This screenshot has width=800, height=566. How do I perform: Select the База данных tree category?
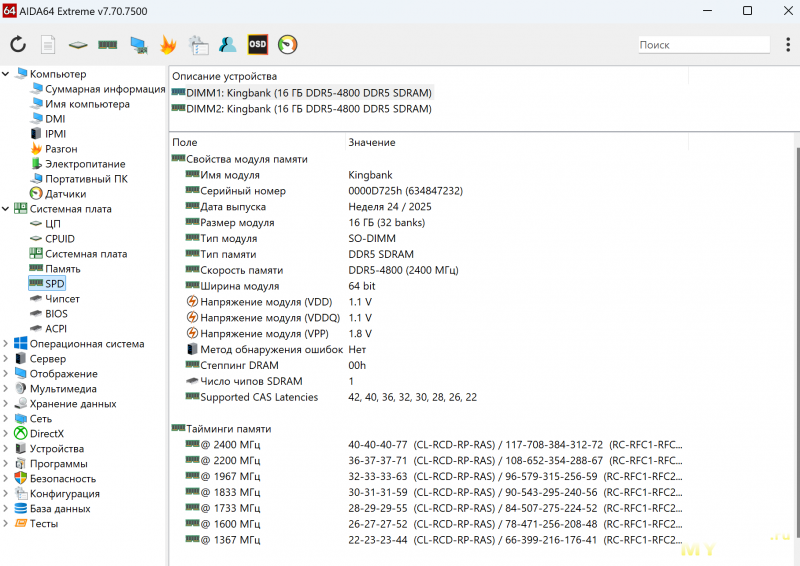click(x=60, y=508)
